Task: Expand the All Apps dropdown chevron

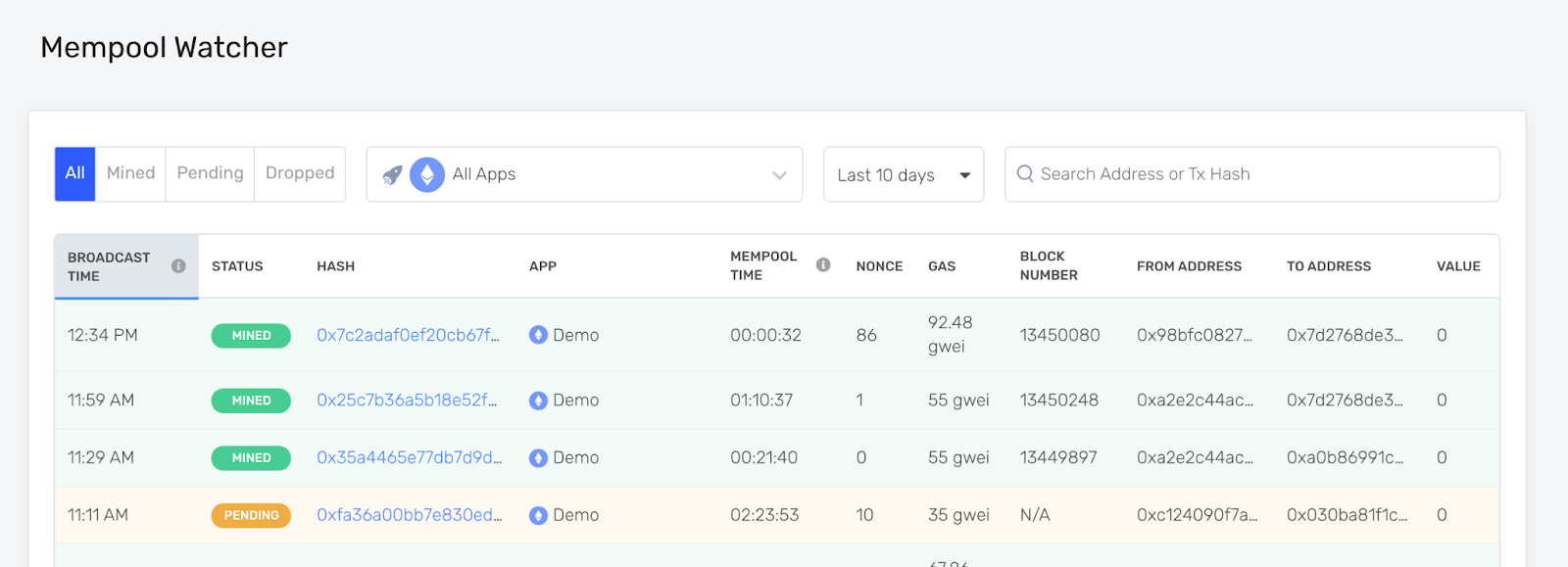Action: click(x=779, y=175)
